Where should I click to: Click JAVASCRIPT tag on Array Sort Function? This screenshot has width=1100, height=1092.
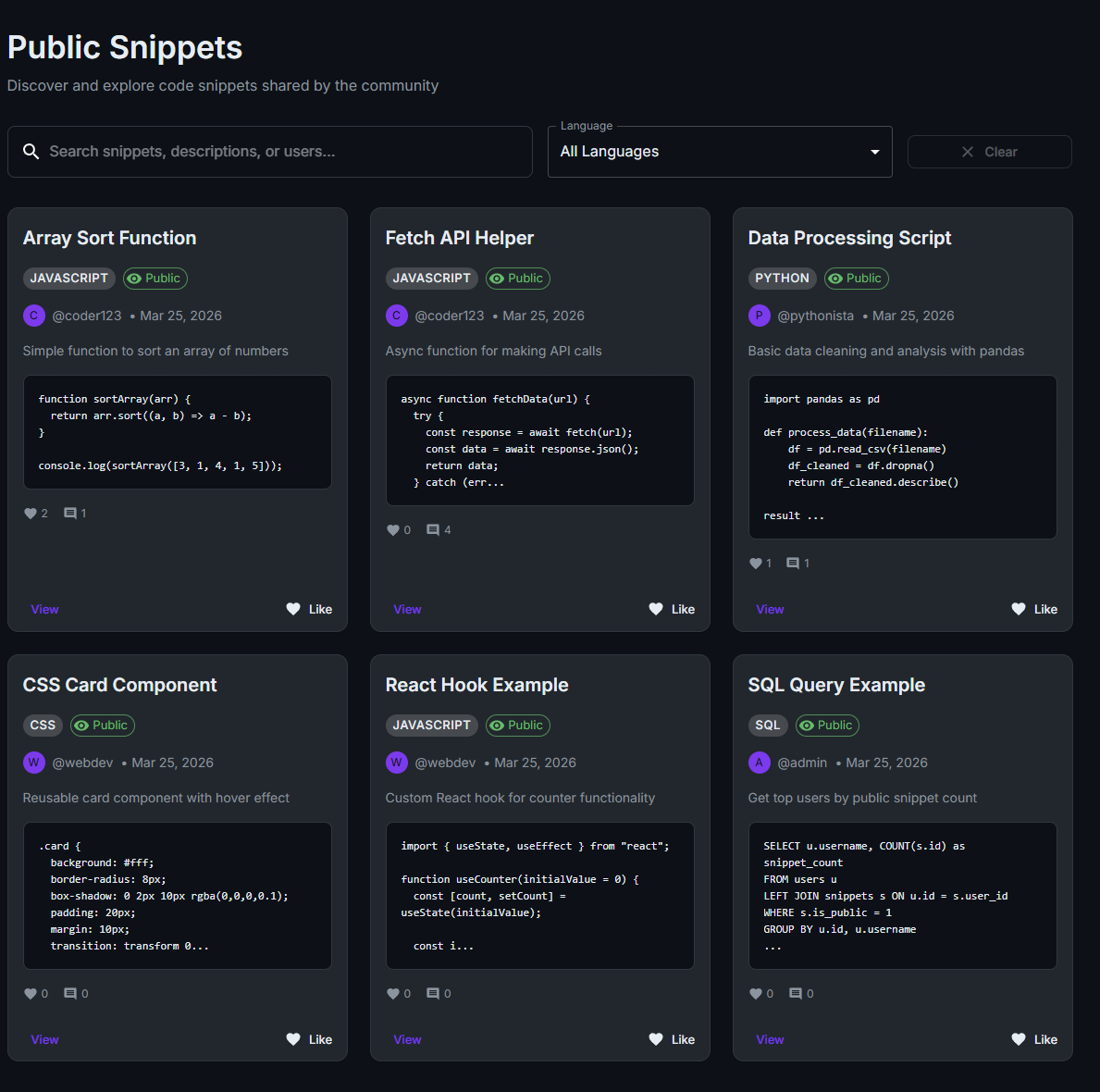tap(68, 279)
